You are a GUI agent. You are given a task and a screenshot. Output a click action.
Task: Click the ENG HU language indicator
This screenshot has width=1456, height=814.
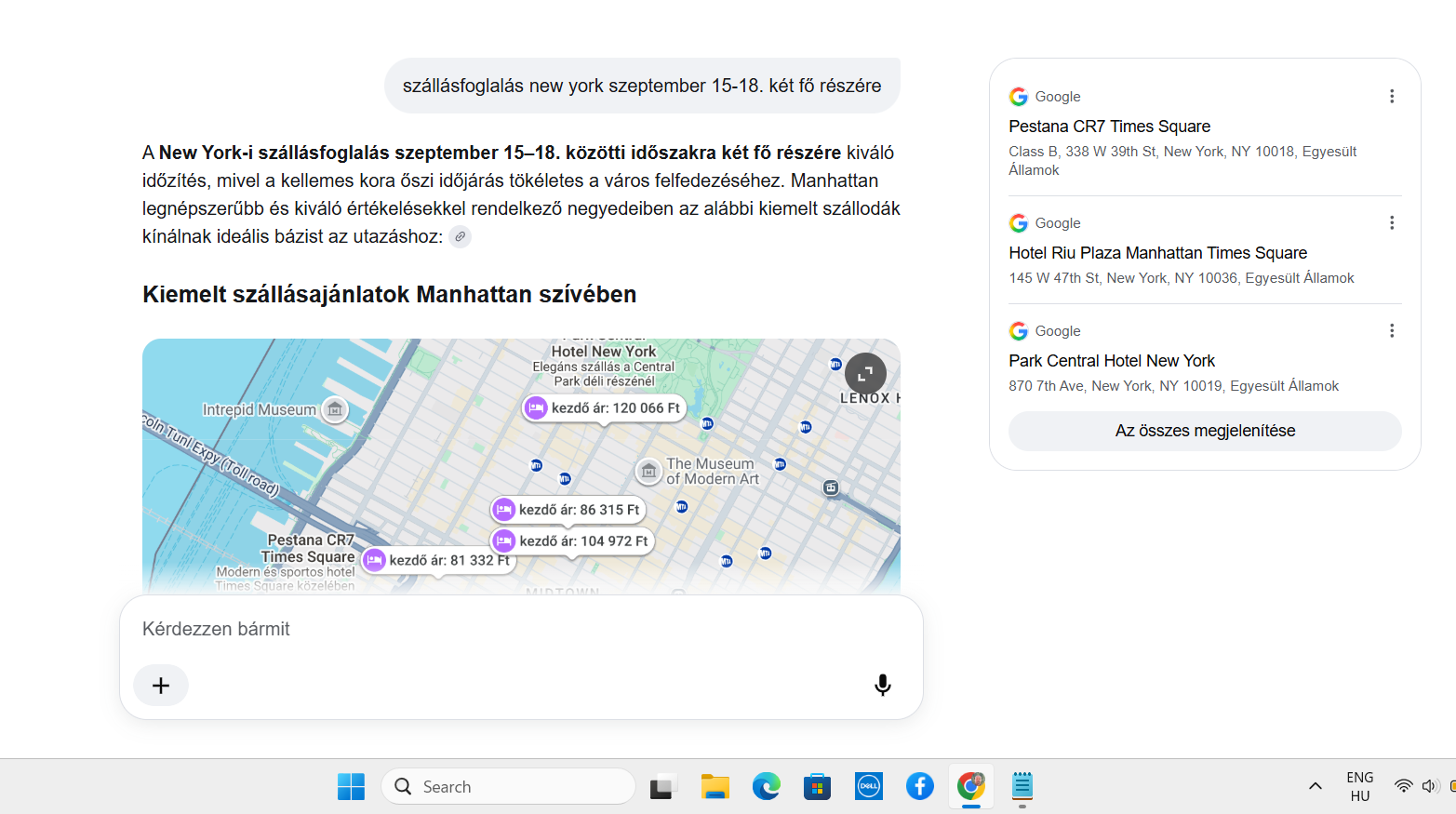coord(1359,787)
